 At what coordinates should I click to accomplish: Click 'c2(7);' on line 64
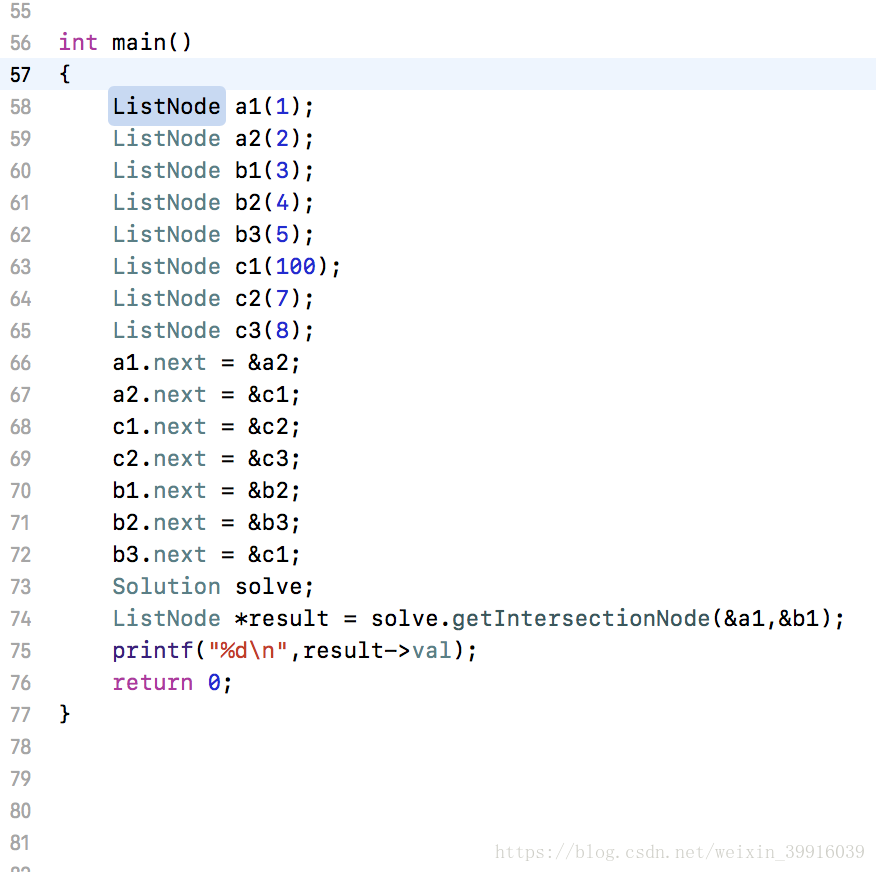(x=274, y=298)
